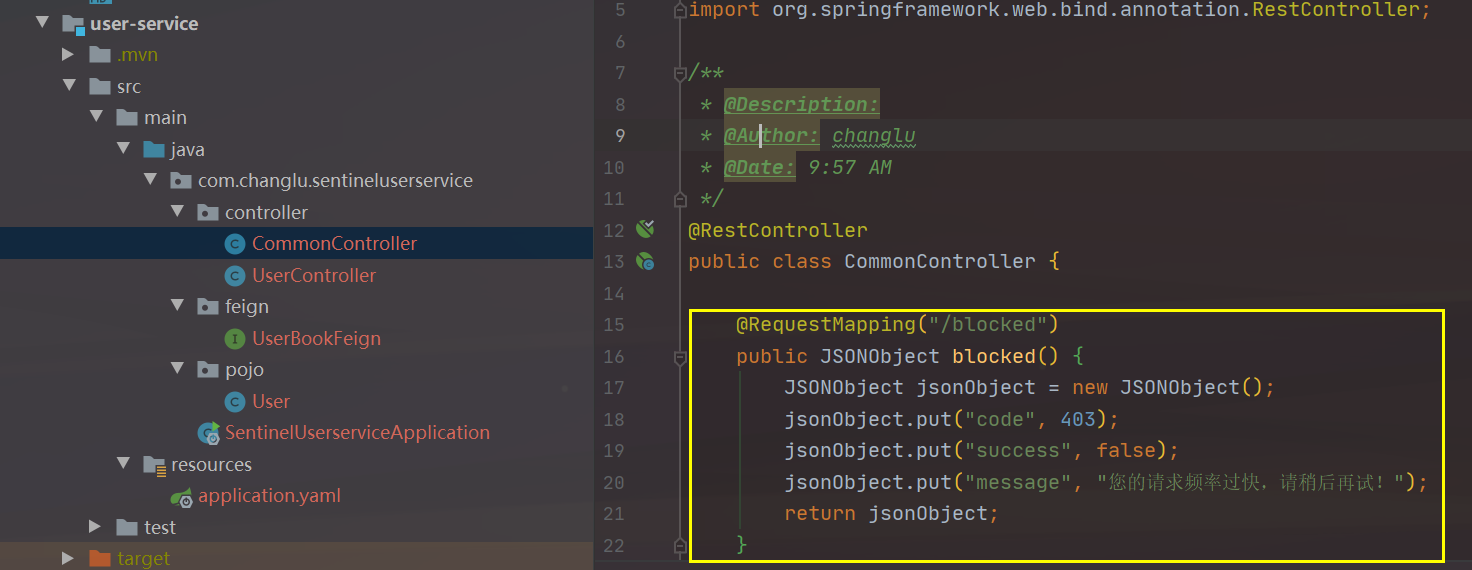
Task: Collapse the main folder arrow
Action: pyautogui.click(x=96, y=117)
